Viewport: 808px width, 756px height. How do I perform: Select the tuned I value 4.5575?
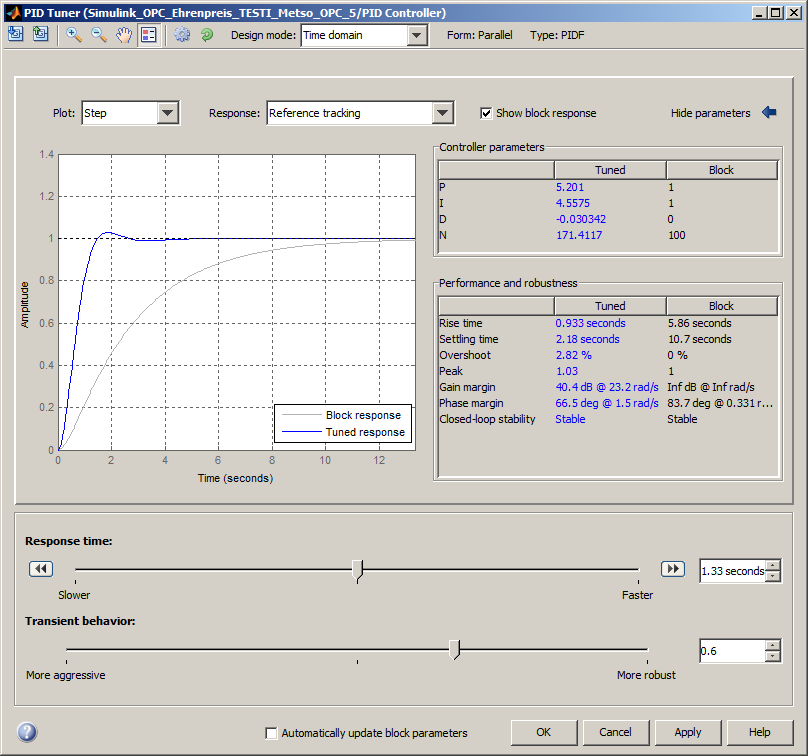[x=573, y=203]
